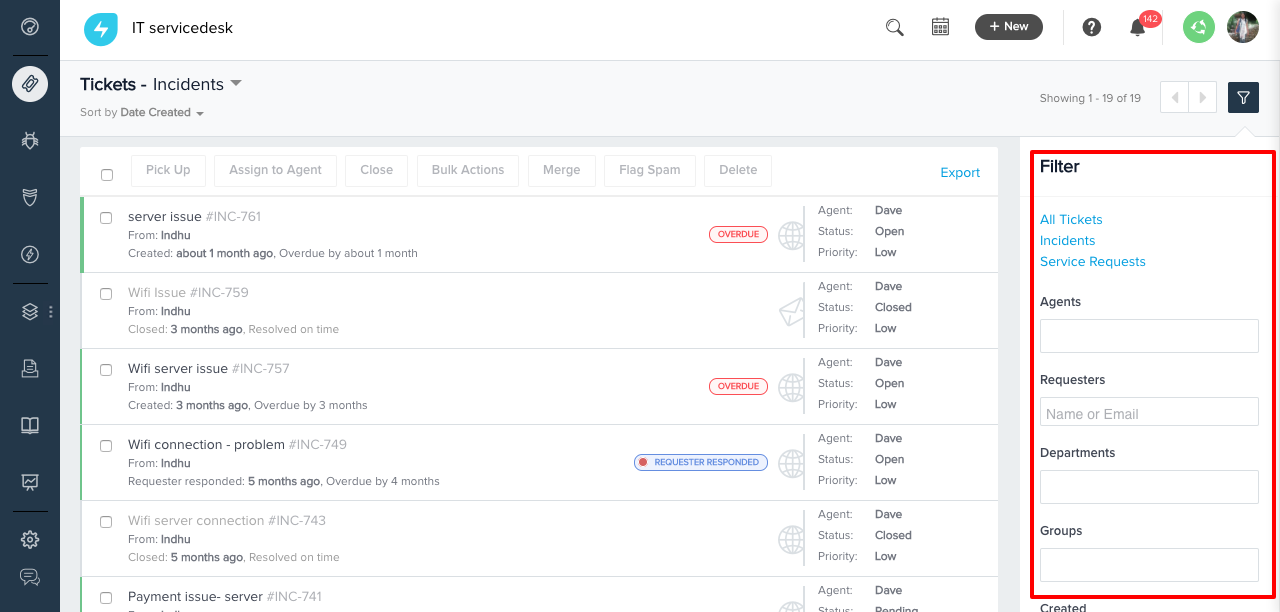Check the select-all tickets checkbox
This screenshot has height=612, width=1280.
point(107,175)
